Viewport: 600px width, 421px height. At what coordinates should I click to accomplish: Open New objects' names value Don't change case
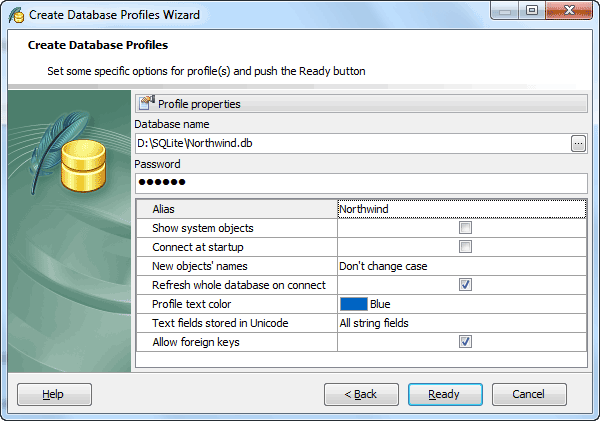pos(462,266)
